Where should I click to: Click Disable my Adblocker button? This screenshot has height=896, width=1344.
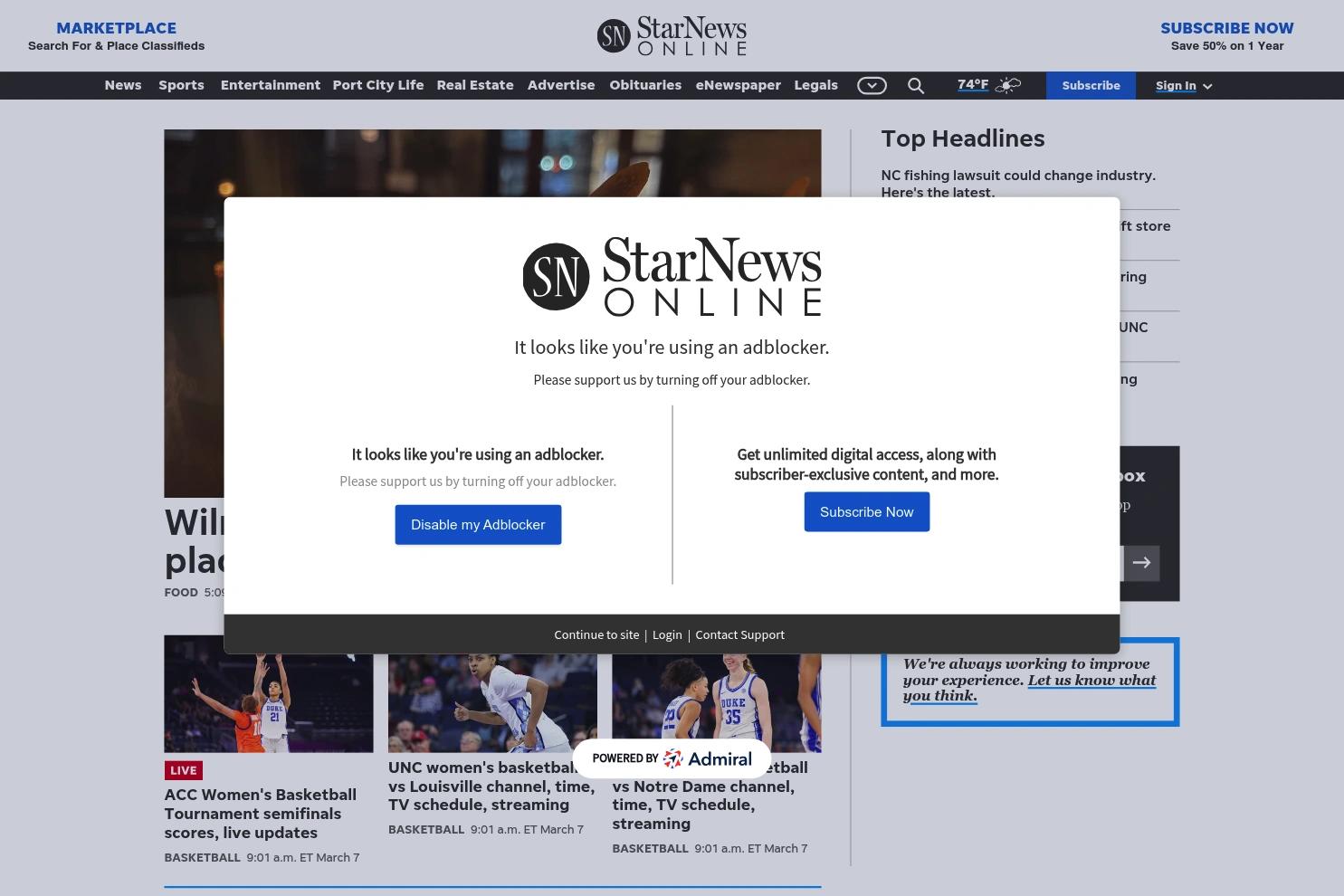coord(478,525)
